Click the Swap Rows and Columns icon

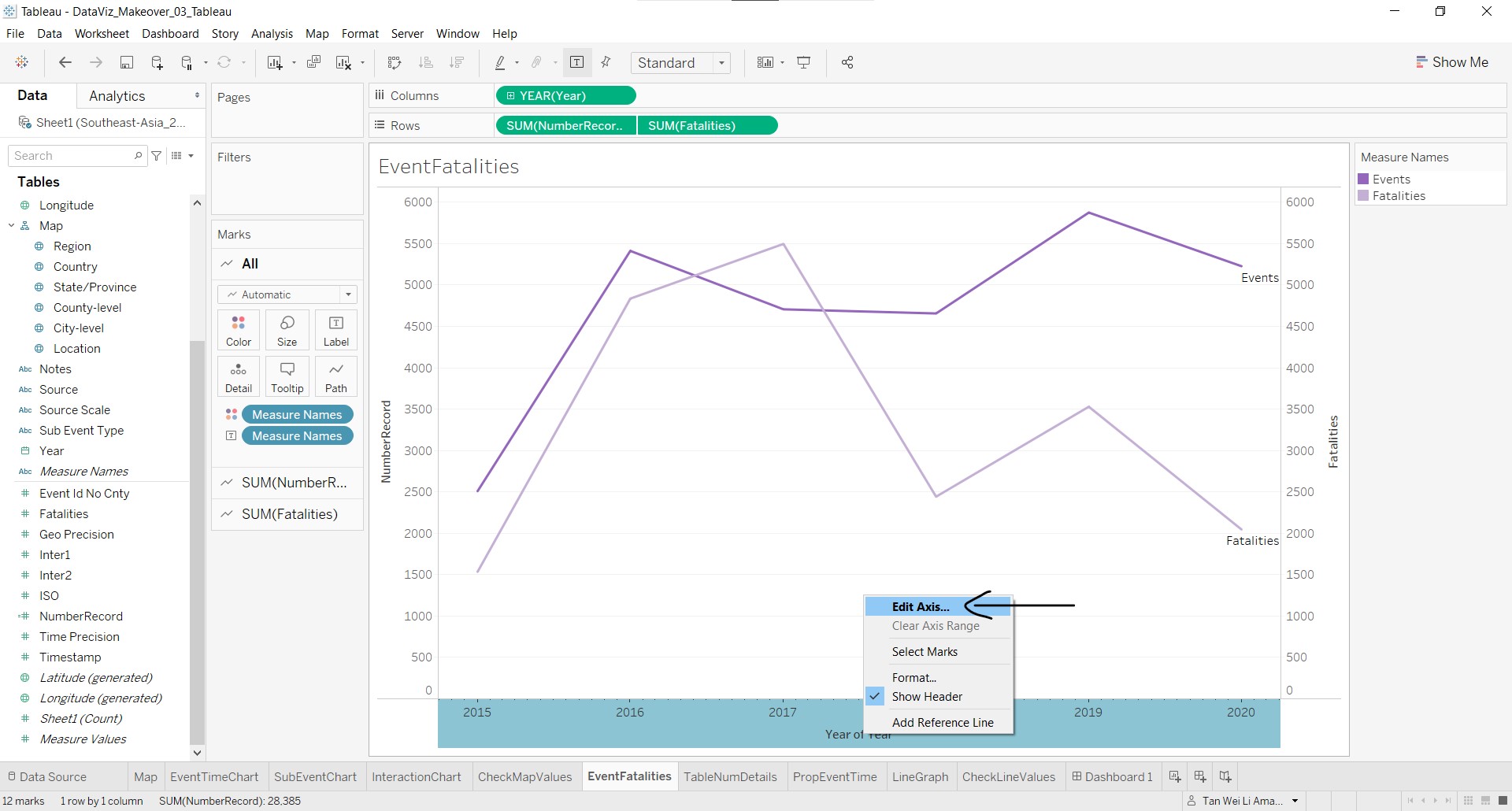(395, 63)
